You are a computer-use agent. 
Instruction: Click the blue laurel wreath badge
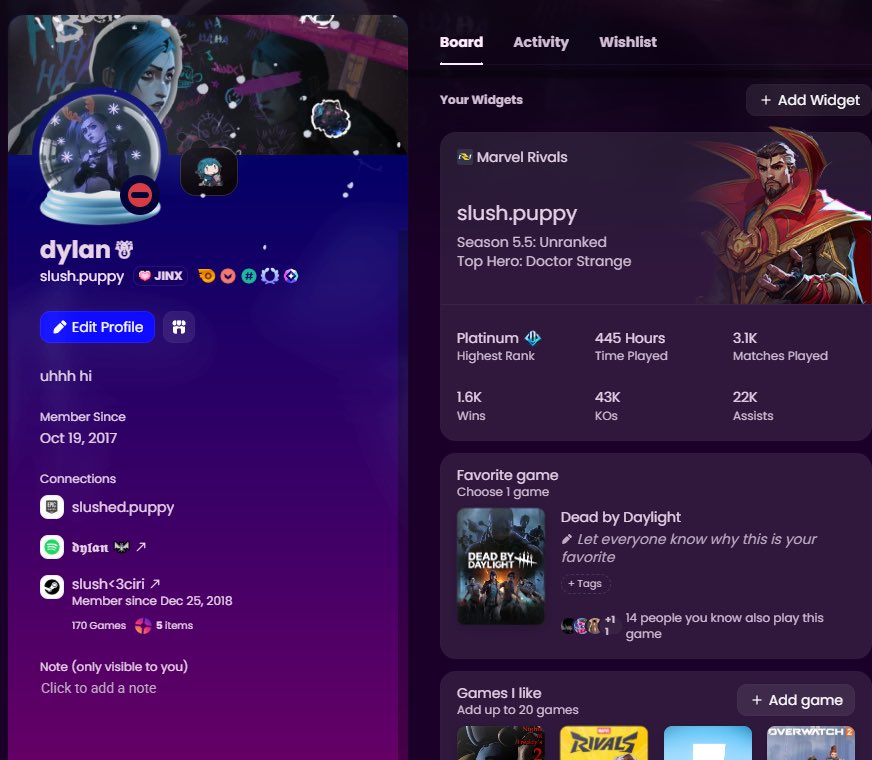pyautogui.click(x=270, y=276)
